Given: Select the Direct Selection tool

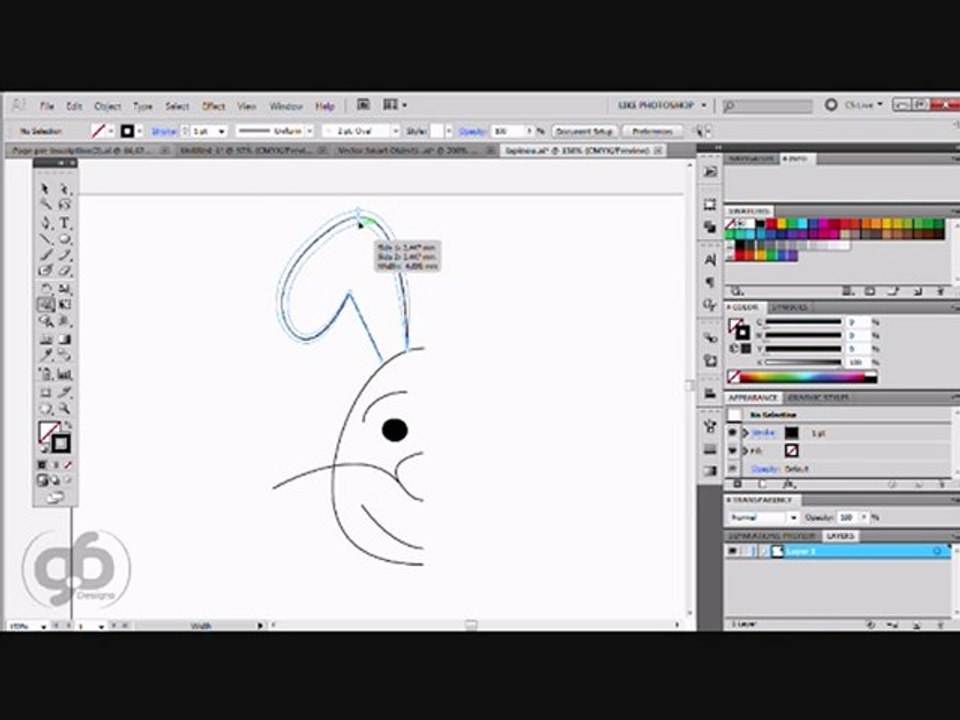Looking at the screenshot, I should 64,189.
